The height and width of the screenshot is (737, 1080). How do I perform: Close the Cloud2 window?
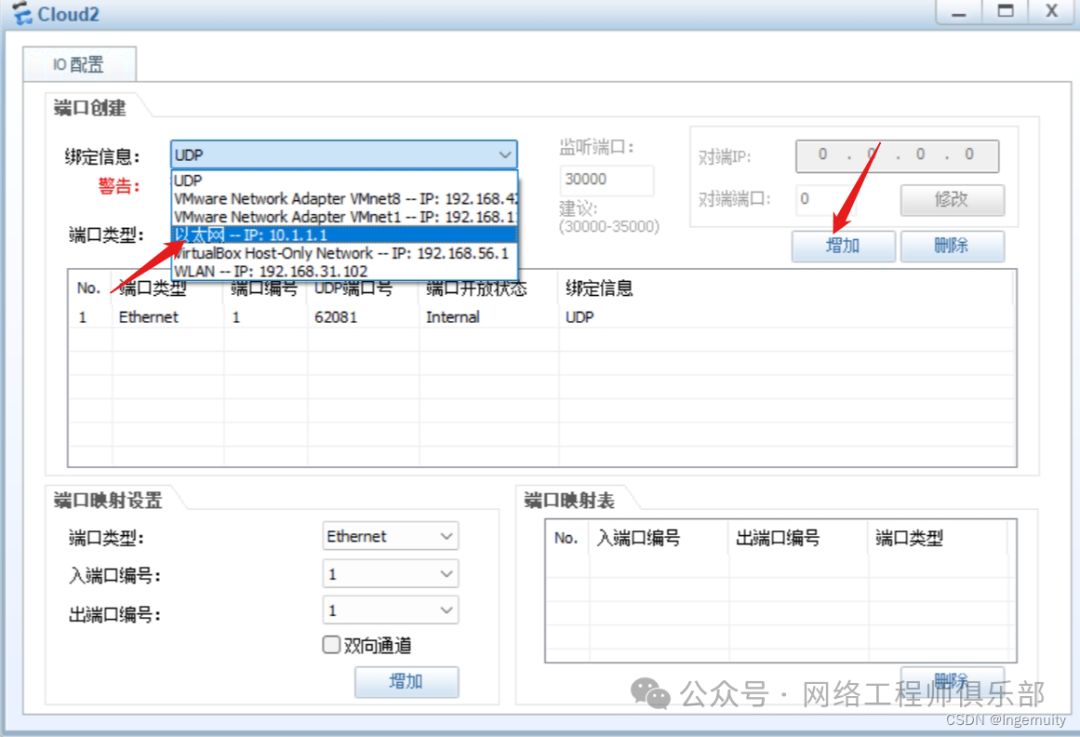1052,12
